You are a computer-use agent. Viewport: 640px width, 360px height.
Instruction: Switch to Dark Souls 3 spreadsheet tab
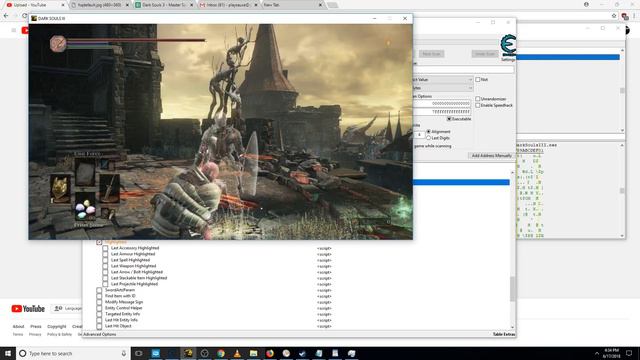click(x=164, y=5)
